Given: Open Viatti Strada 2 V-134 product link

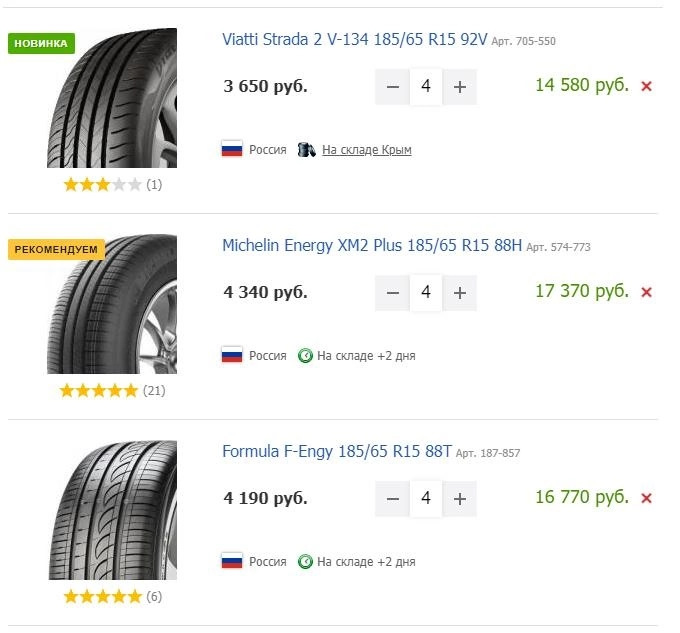Looking at the screenshot, I should click(354, 40).
